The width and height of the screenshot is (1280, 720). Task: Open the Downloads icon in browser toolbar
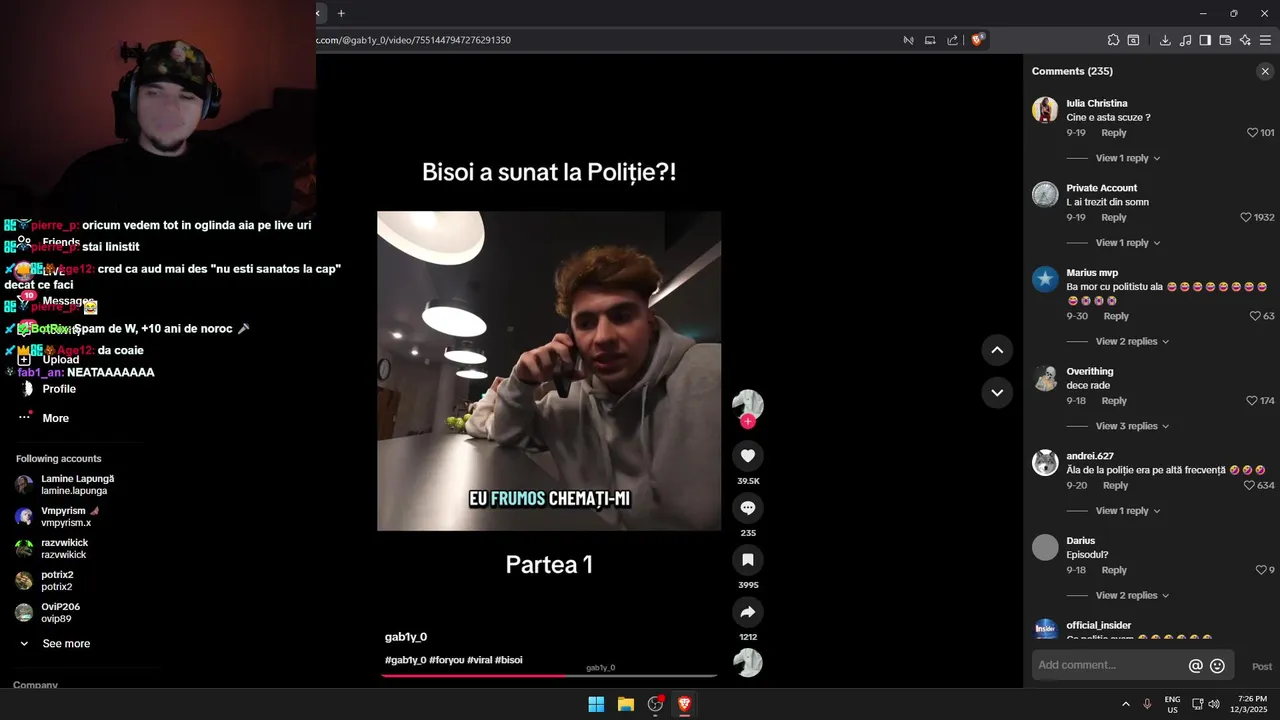[x=1165, y=40]
